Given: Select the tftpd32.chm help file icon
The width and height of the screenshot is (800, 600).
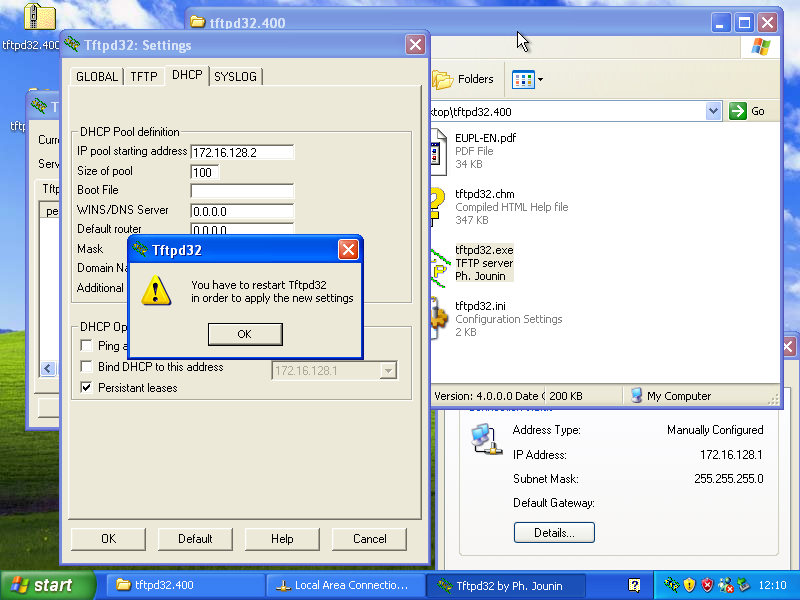Looking at the screenshot, I should click(438, 207).
